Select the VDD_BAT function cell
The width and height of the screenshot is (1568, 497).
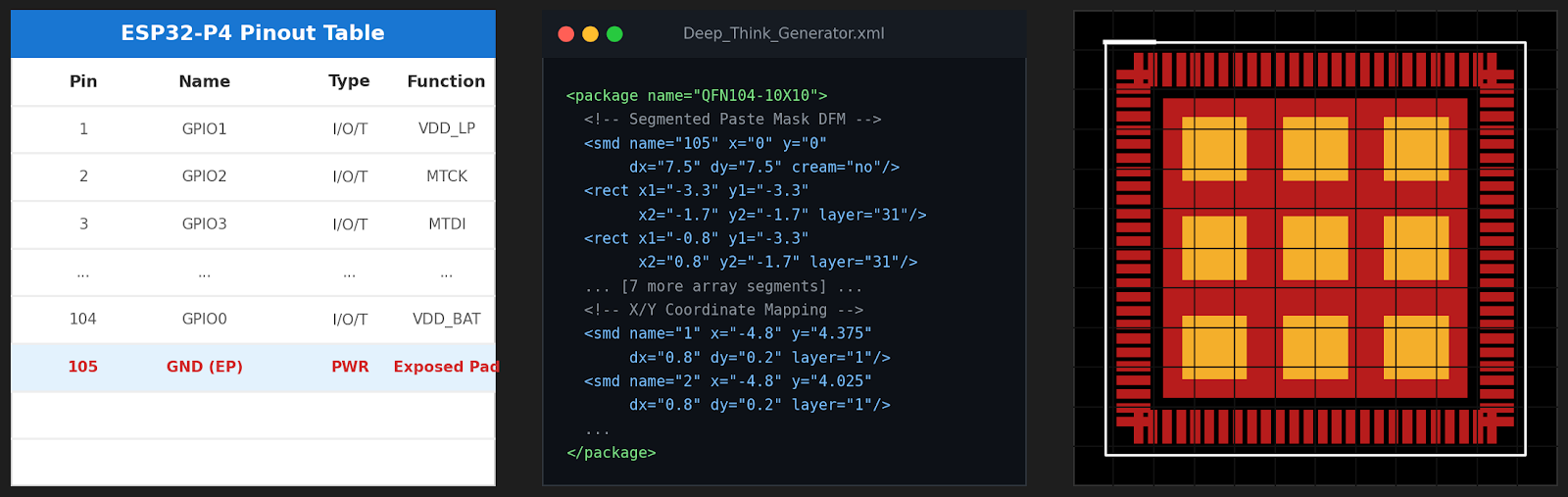tap(447, 320)
